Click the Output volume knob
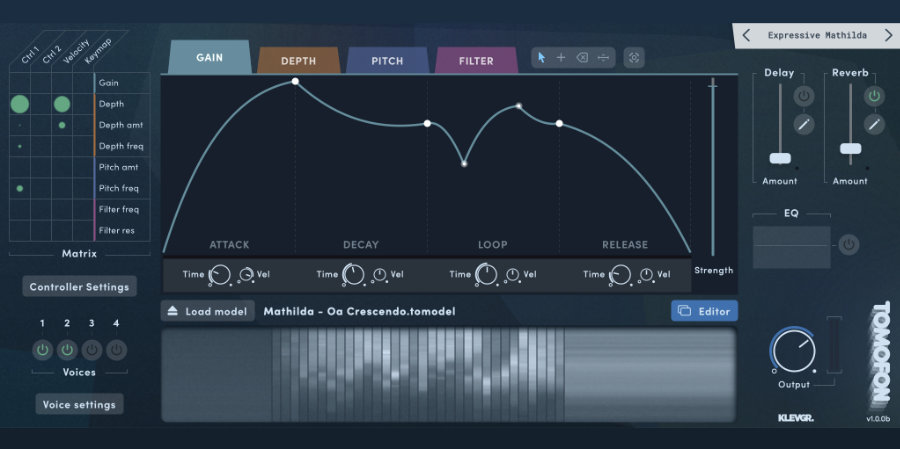 click(794, 351)
